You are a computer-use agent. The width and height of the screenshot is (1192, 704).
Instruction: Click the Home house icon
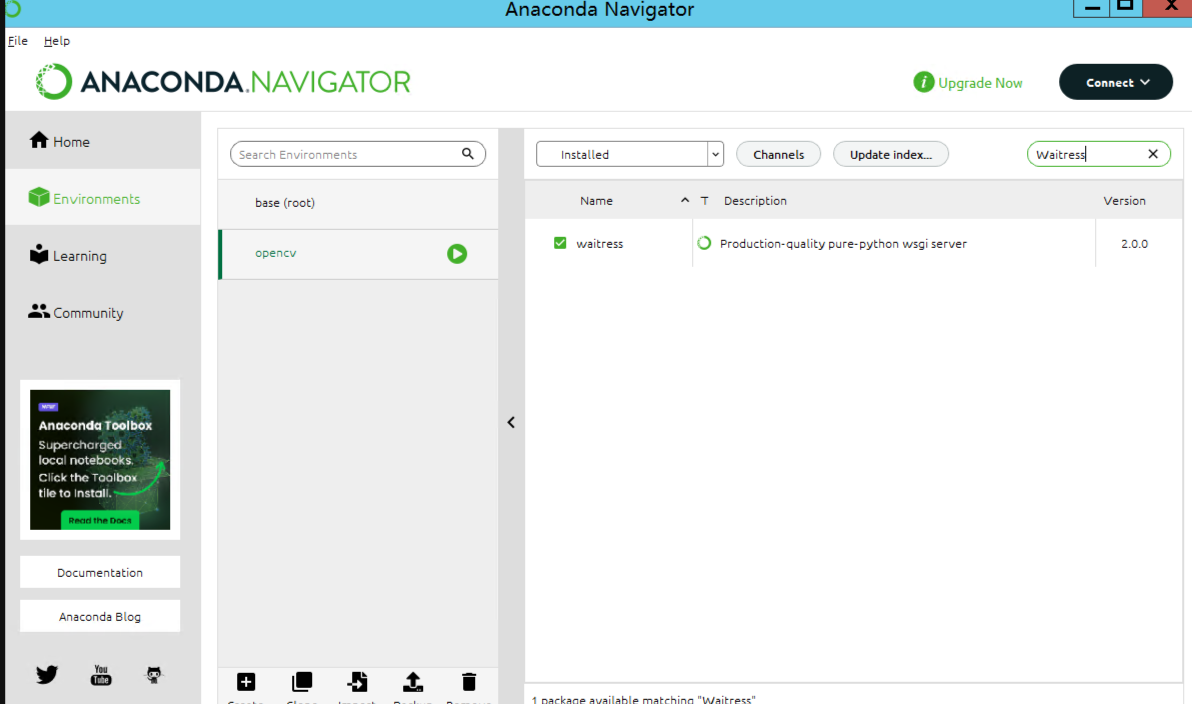pyautogui.click(x=39, y=140)
